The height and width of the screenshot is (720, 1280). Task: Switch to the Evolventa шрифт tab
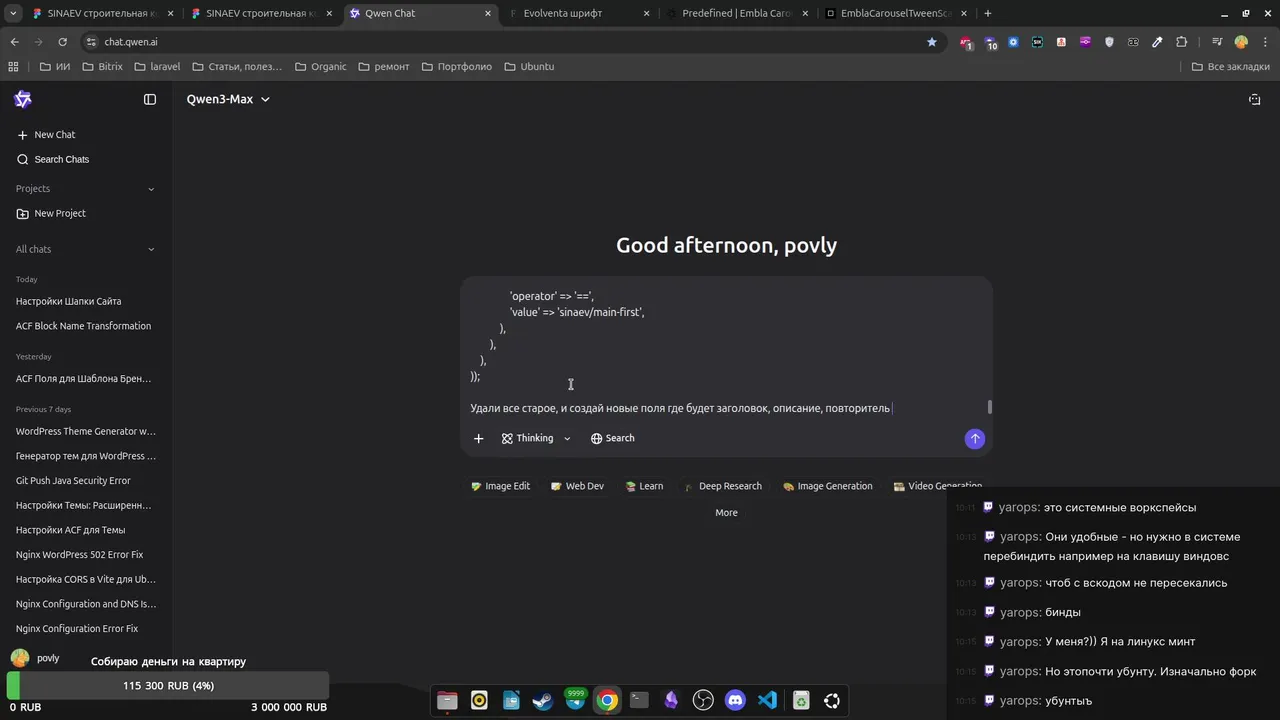pos(578,14)
